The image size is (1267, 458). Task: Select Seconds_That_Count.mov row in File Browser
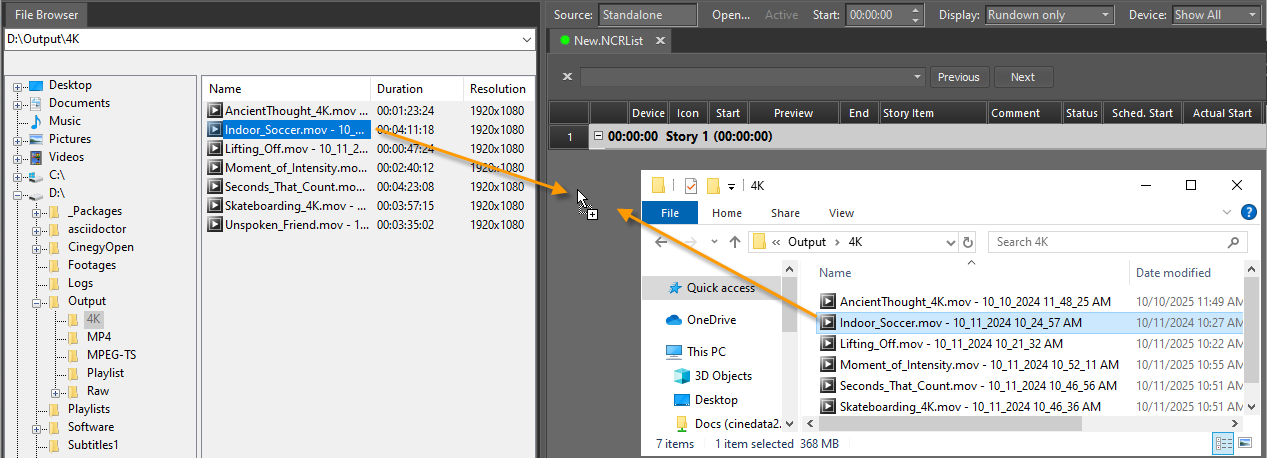(x=368, y=186)
